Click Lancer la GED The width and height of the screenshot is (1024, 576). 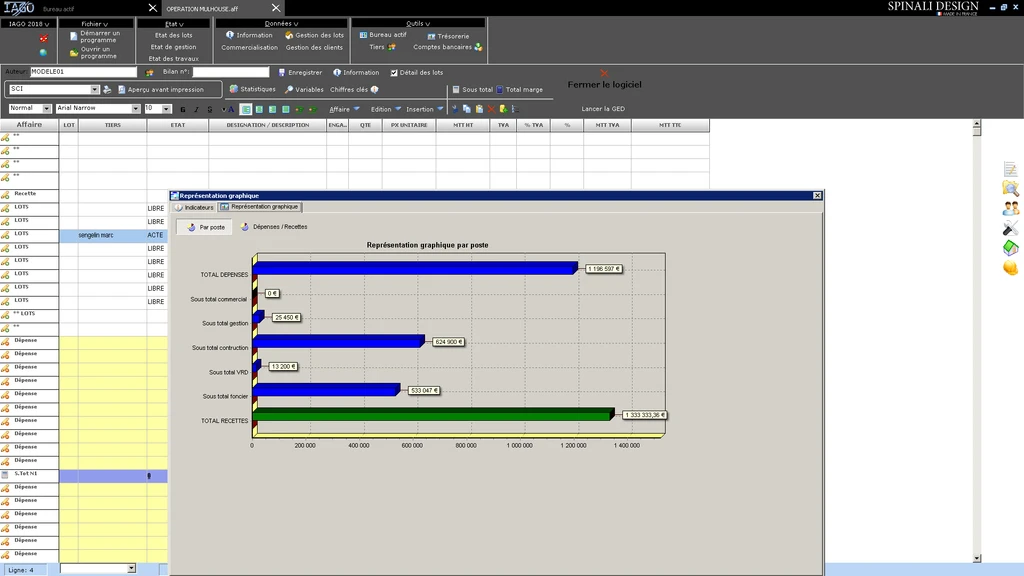[603, 109]
